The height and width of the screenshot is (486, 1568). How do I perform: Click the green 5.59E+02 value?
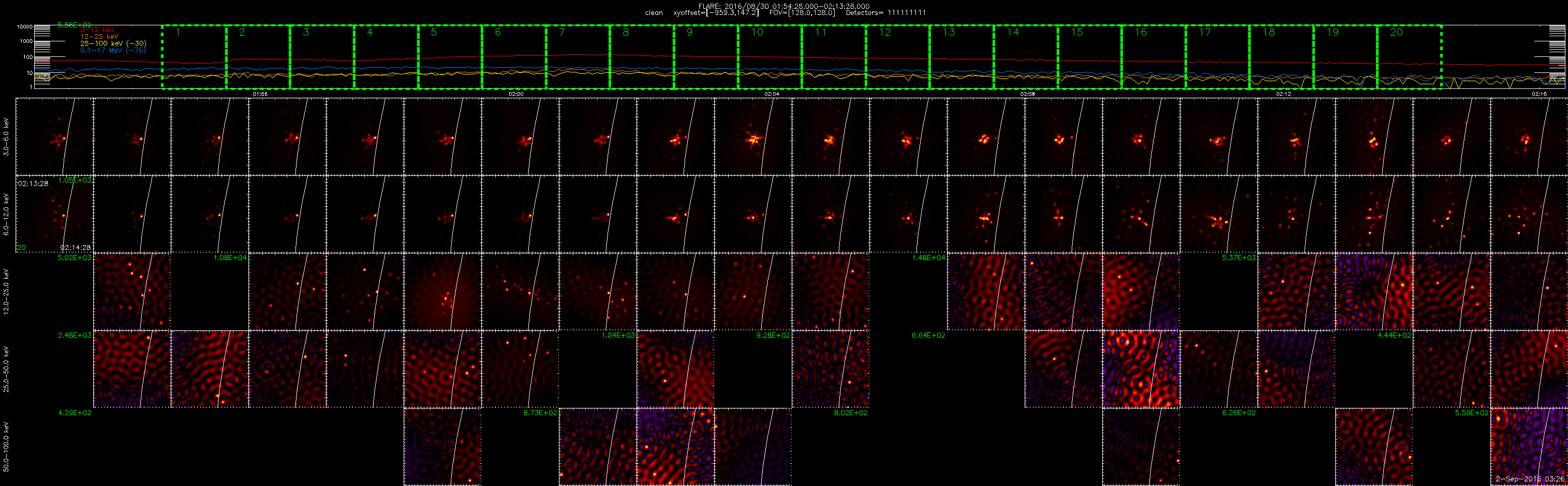pos(1472,413)
